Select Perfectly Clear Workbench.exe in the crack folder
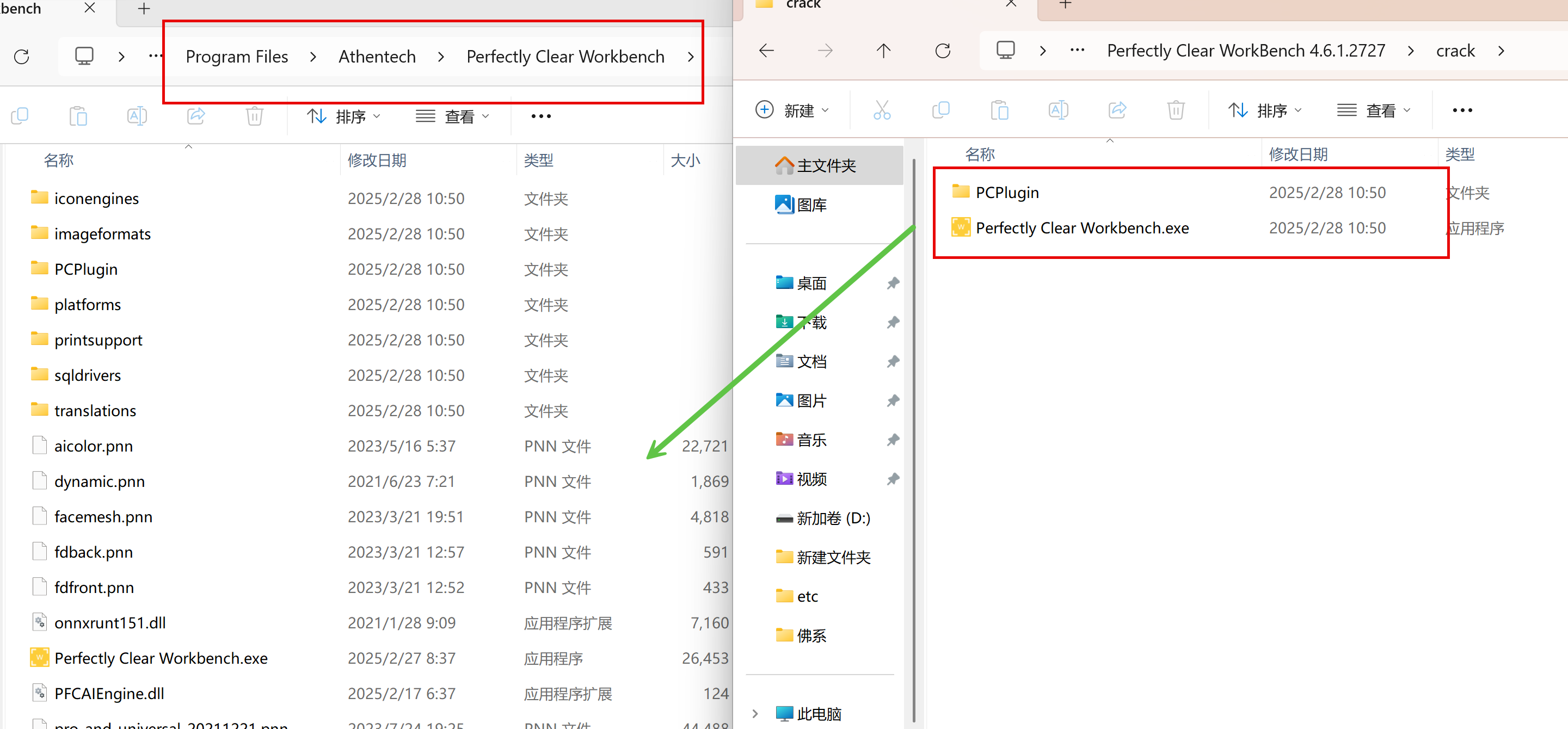 tap(1081, 227)
